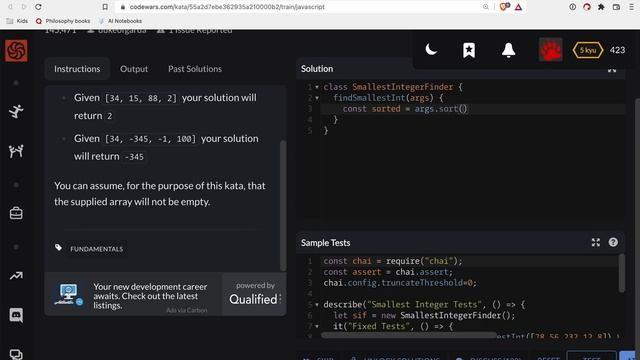This screenshot has height=360, width=640.
Task: Open the trending leaderboard arrow icon
Action: tap(16, 276)
